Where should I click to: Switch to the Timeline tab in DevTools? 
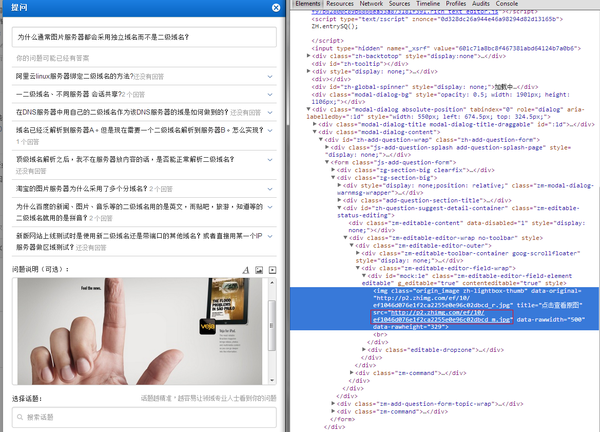click(x=428, y=3)
